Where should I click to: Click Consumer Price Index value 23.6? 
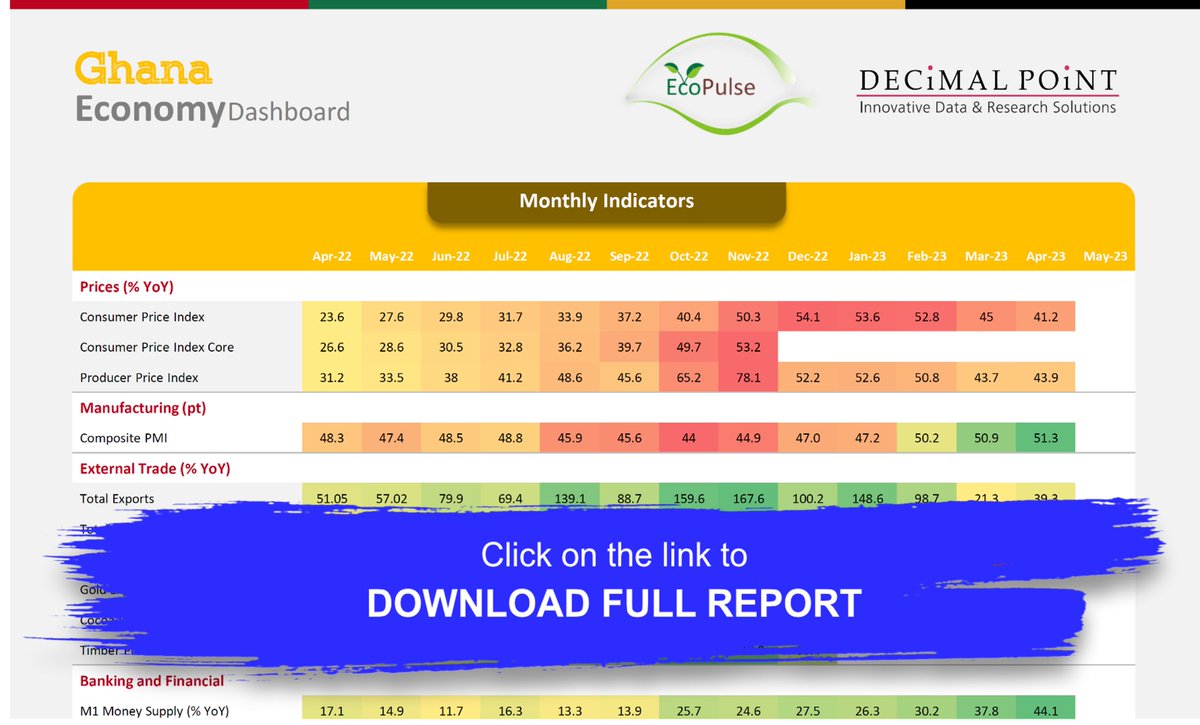332,317
